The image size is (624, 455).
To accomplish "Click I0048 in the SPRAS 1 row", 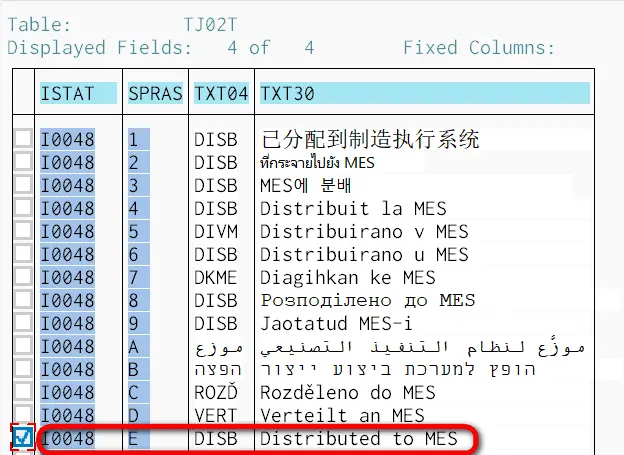I will coord(67,139).
